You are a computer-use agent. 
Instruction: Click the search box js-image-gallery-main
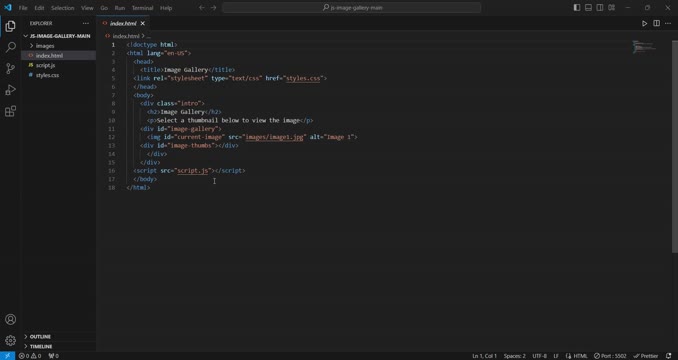352,8
